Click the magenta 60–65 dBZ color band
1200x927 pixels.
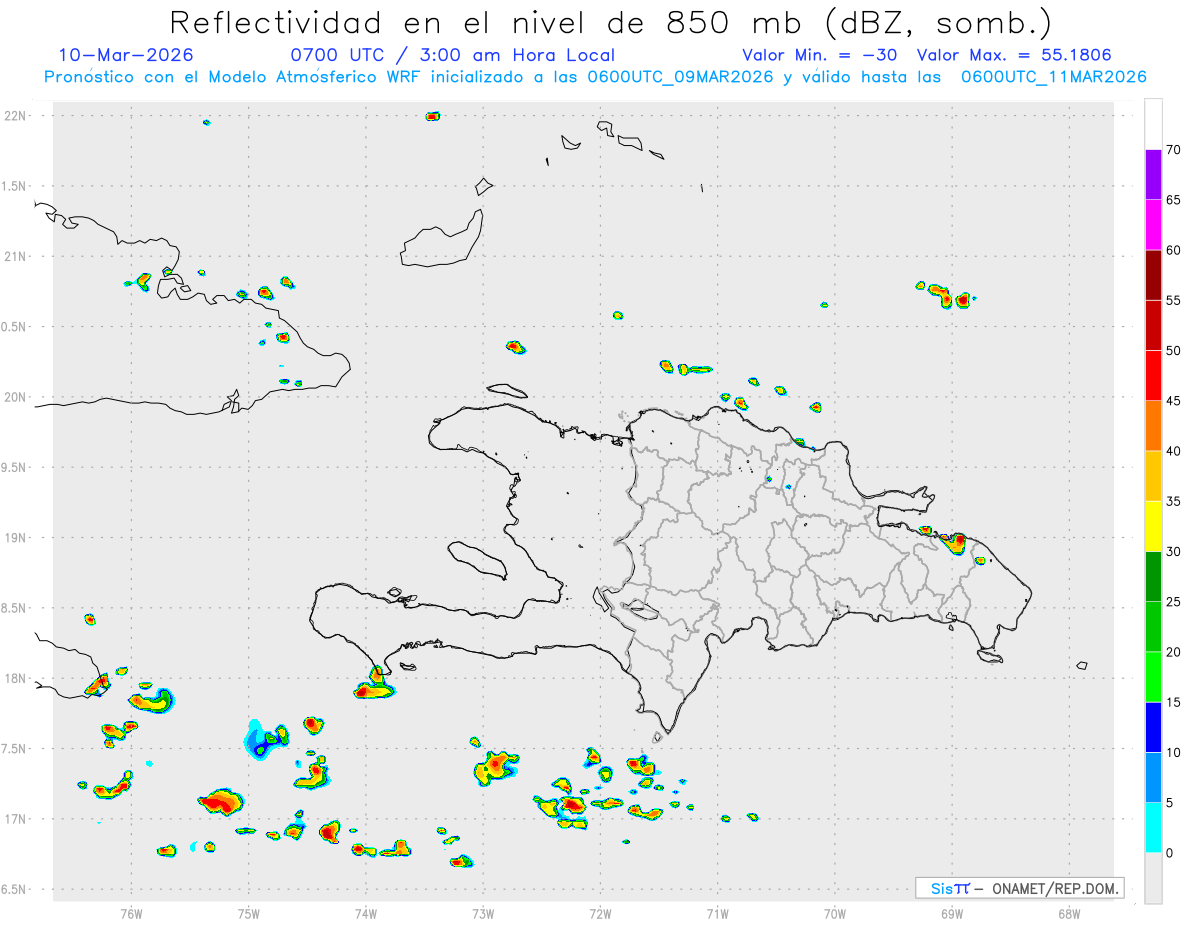pyautogui.click(x=1153, y=225)
